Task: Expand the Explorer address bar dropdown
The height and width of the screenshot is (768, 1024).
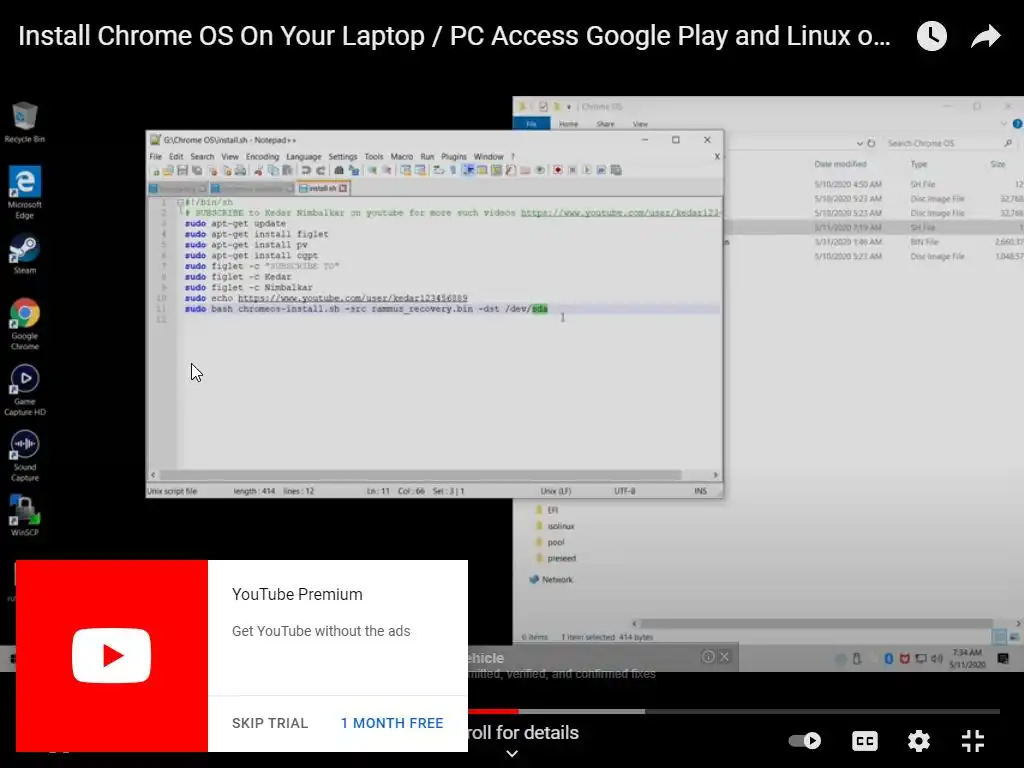Action: pos(859,143)
